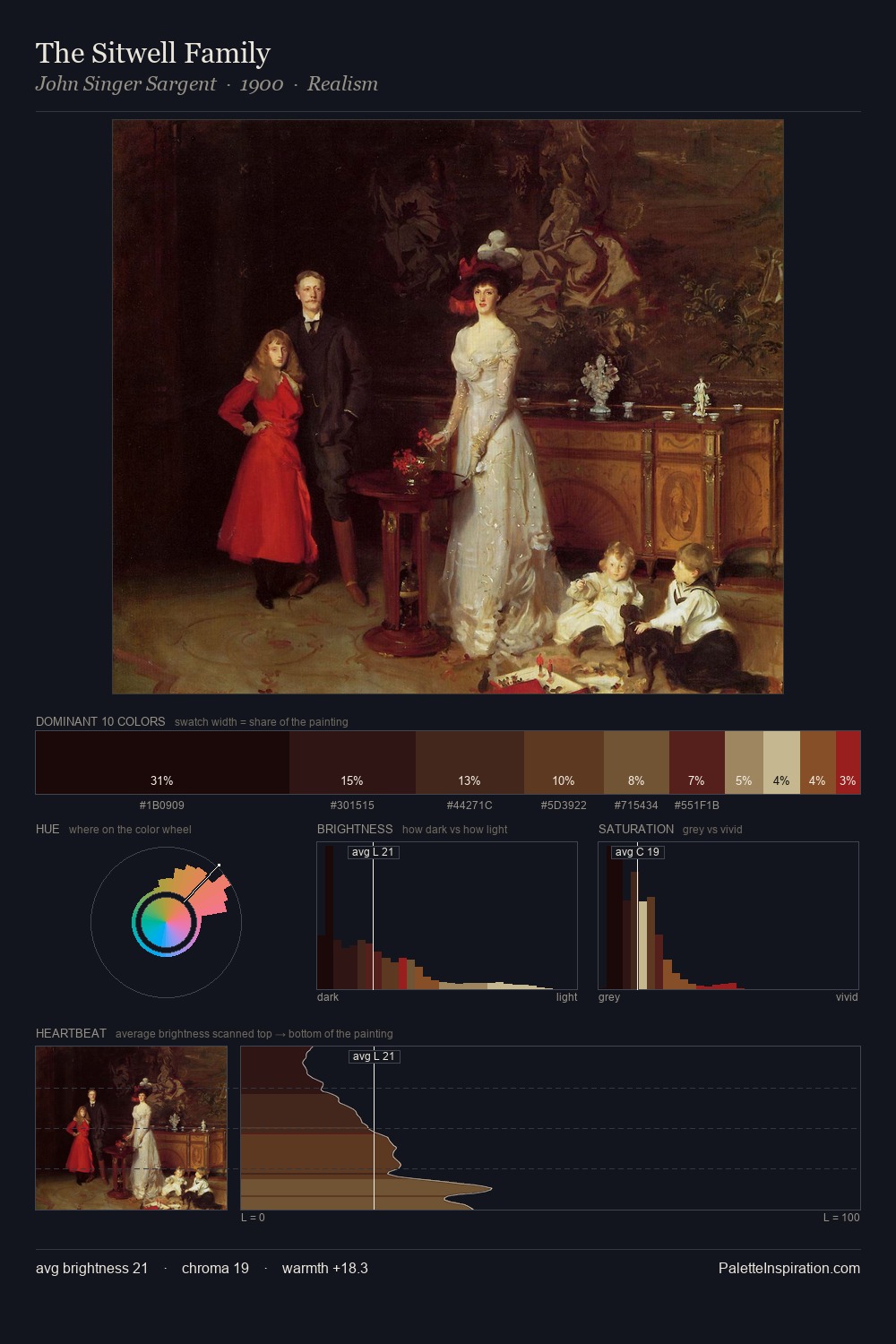
Task: Select the 31% darkest color swatch
Action: tap(162, 762)
